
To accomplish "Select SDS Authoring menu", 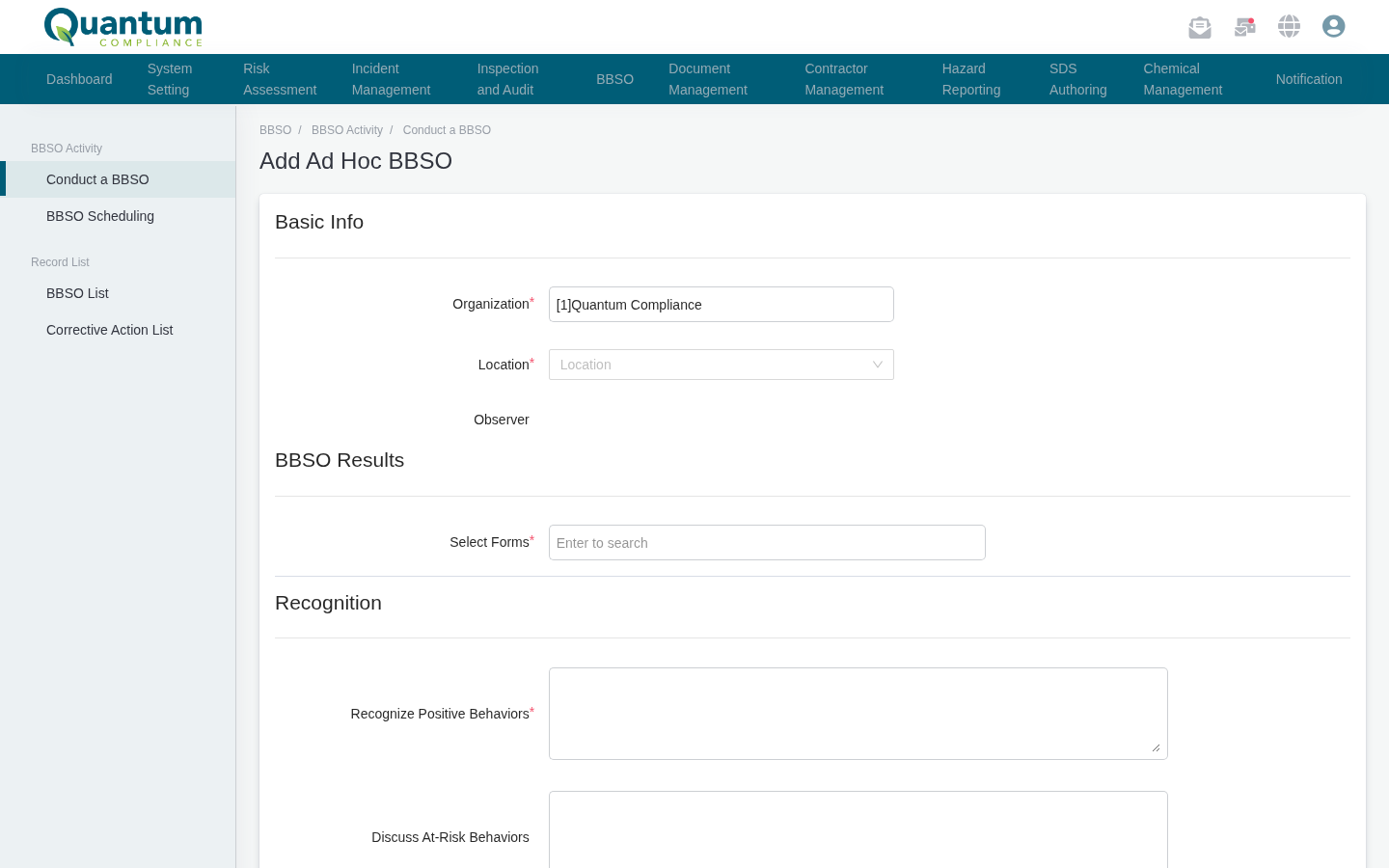I will [x=1078, y=79].
